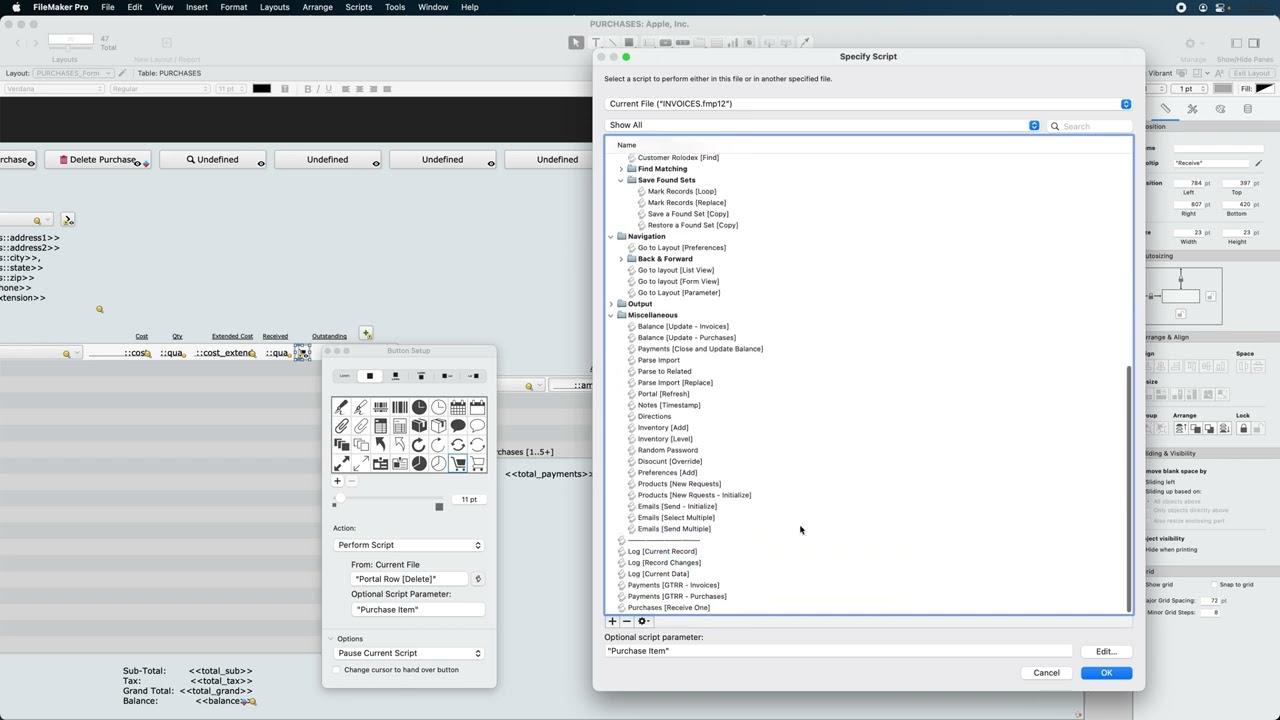The image size is (1280, 720).
Task: Open the Scripts menu
Action: (358, 7)
